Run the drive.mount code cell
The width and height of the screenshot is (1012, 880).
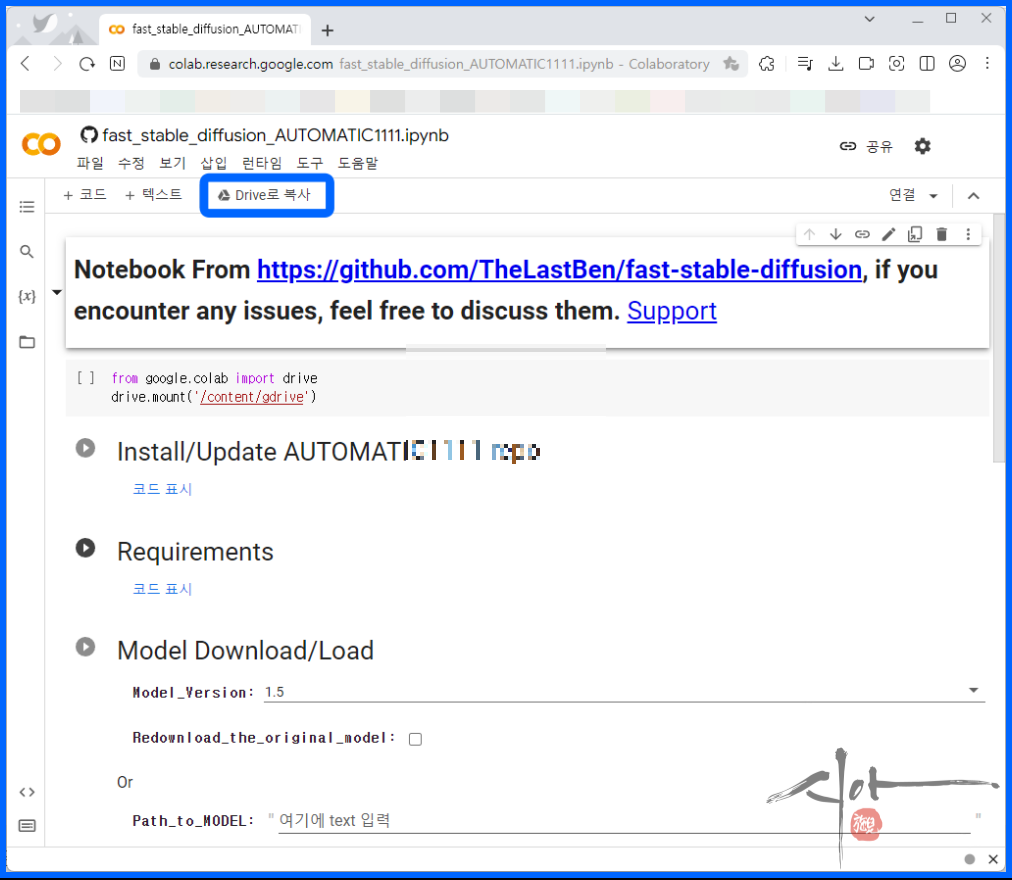pyautogui.click(x=85, y=378)
